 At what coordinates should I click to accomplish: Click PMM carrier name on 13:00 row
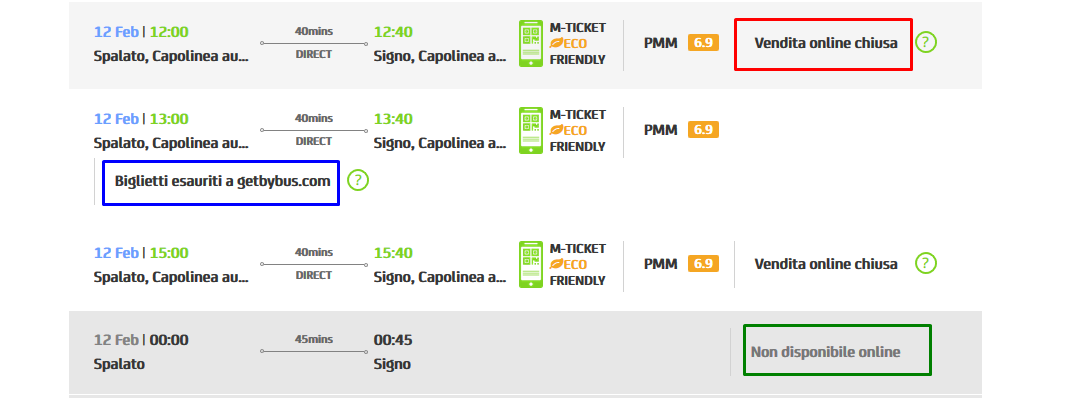pos(660,130)
